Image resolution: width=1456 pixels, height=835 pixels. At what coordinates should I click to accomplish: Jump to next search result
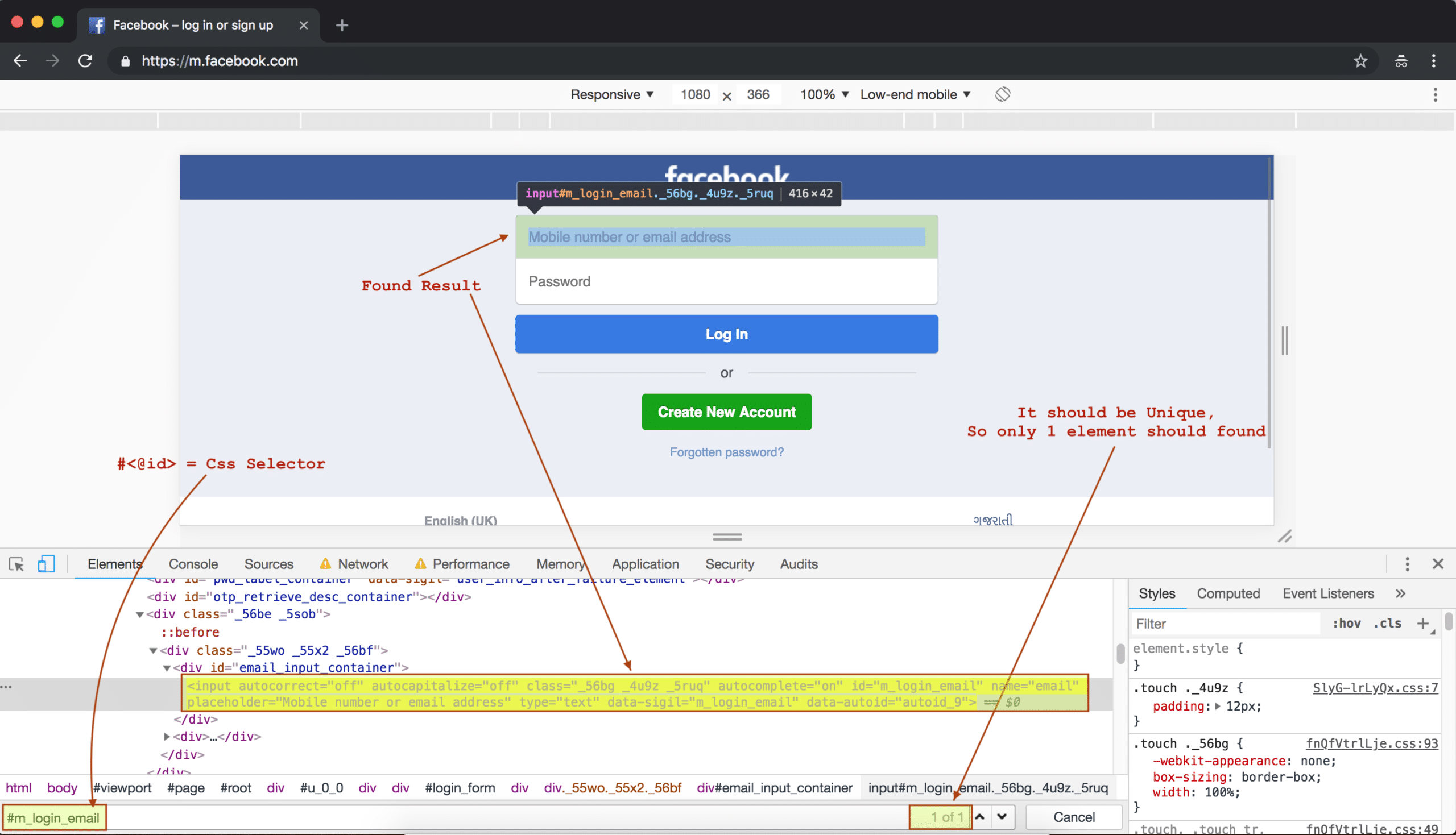pyautogui.click(x=1002, y=817)
